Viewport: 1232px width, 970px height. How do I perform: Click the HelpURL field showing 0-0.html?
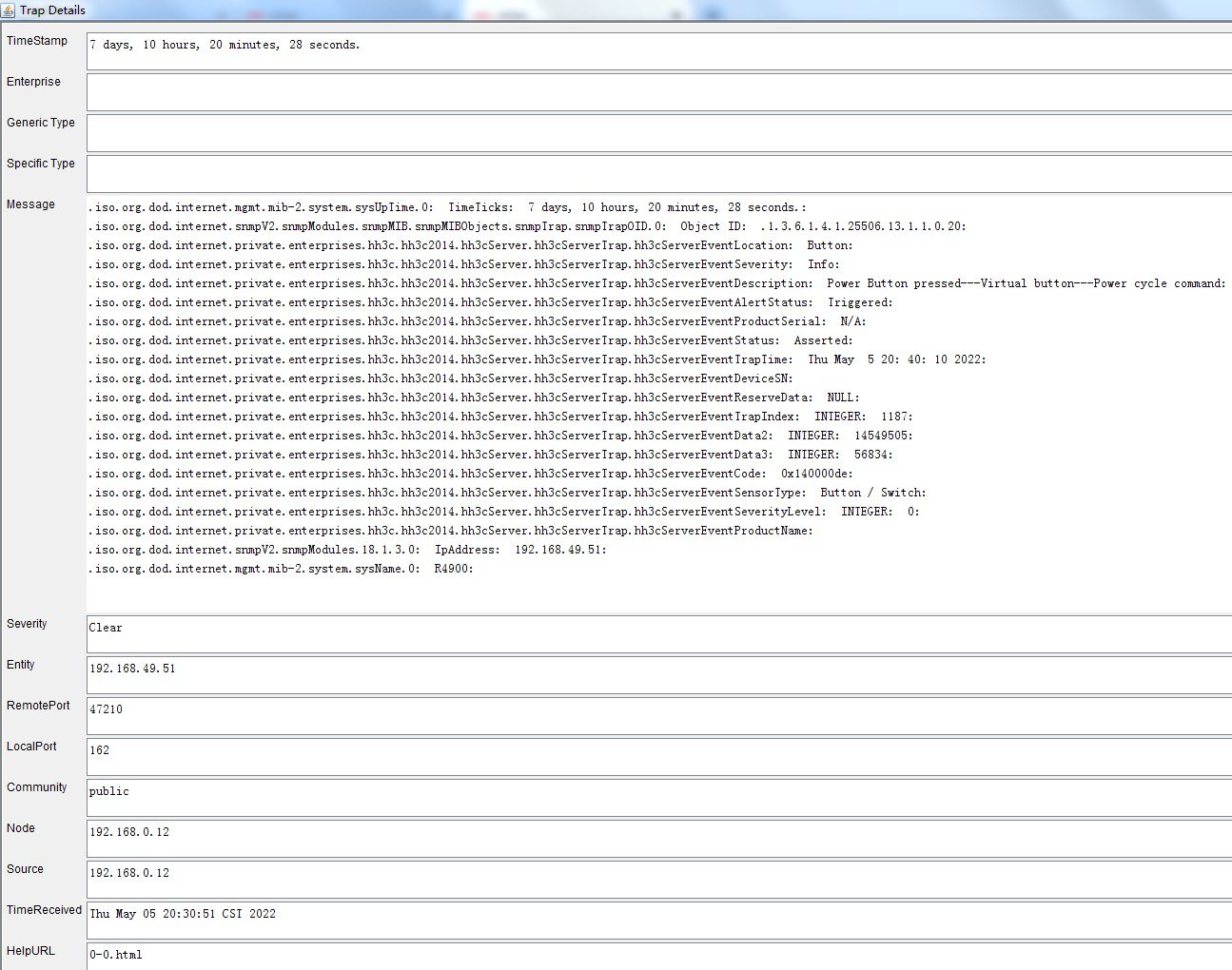659,956
